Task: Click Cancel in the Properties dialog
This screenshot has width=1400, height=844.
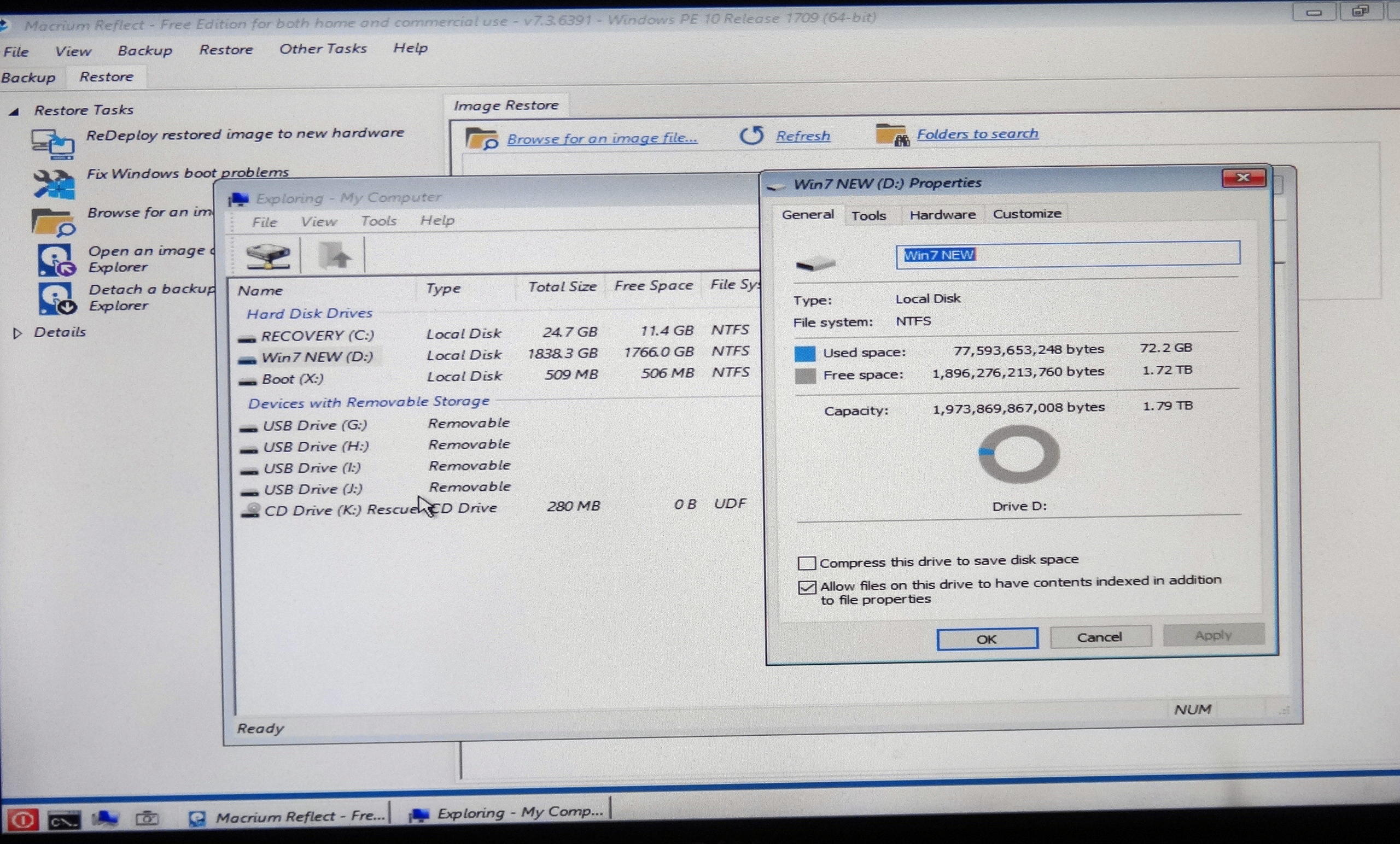Action: (x=1100, y=637)
